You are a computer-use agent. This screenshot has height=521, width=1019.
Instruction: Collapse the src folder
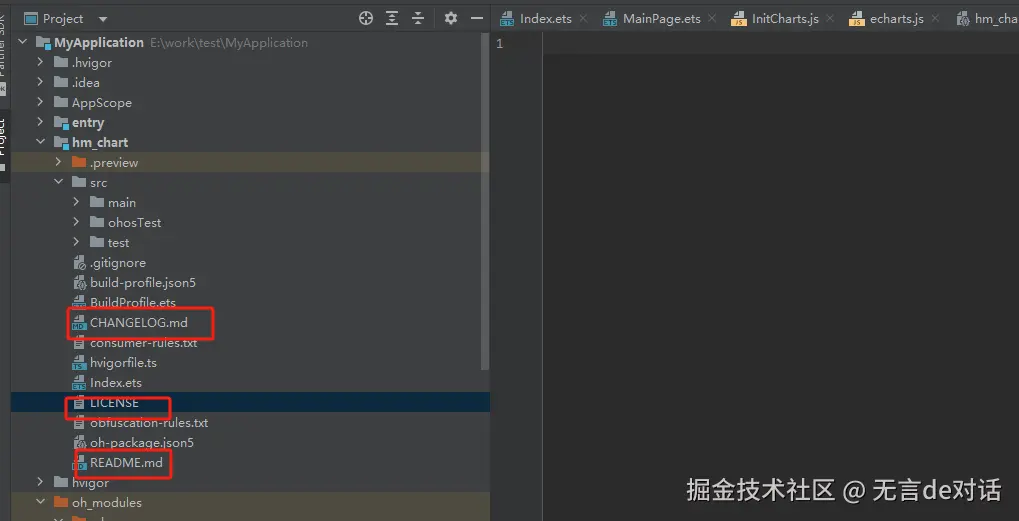[x=58, y=183]
